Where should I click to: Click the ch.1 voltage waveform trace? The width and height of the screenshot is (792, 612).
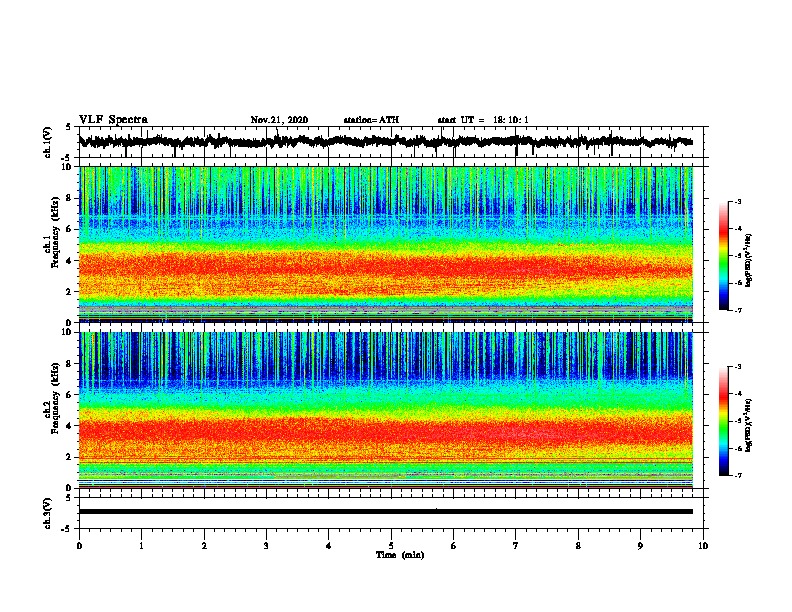point(385,142)
